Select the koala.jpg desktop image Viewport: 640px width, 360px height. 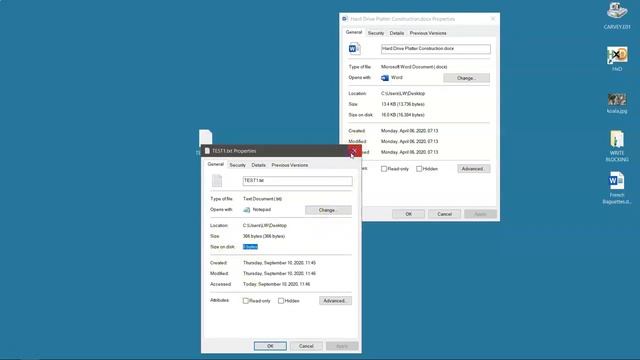pos(617,99)
